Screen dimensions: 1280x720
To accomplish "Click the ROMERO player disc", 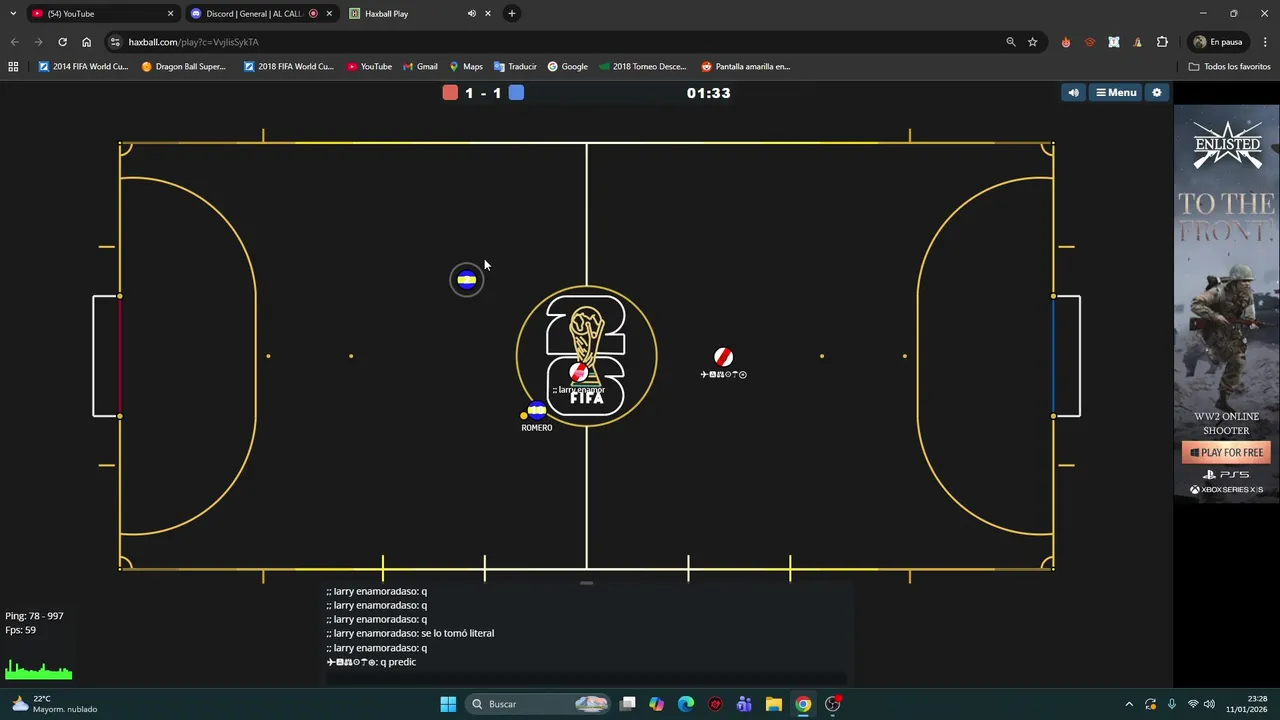I will click(537, 410).
